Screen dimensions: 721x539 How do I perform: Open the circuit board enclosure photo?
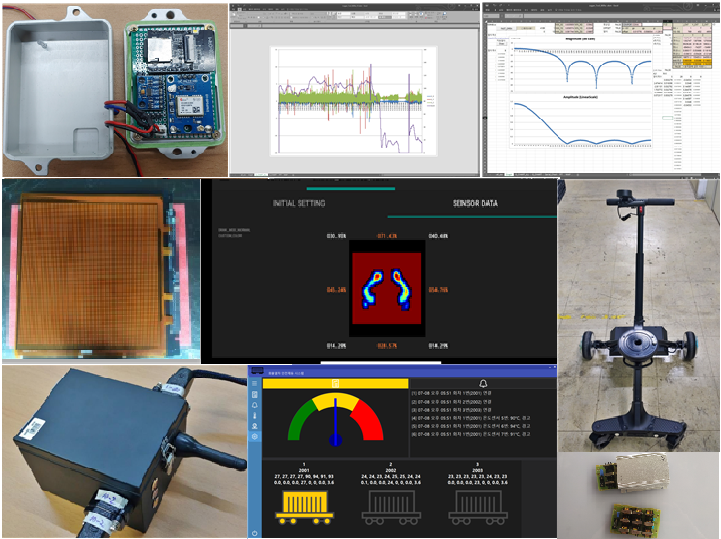coord(114,84)
